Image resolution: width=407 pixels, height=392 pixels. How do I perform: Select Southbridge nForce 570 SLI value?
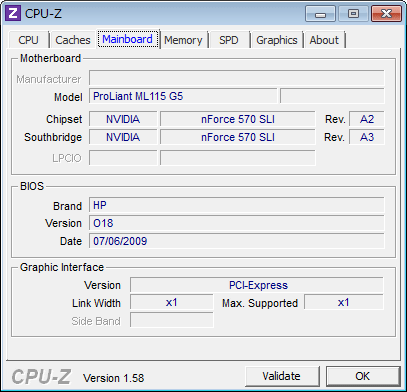238,137
